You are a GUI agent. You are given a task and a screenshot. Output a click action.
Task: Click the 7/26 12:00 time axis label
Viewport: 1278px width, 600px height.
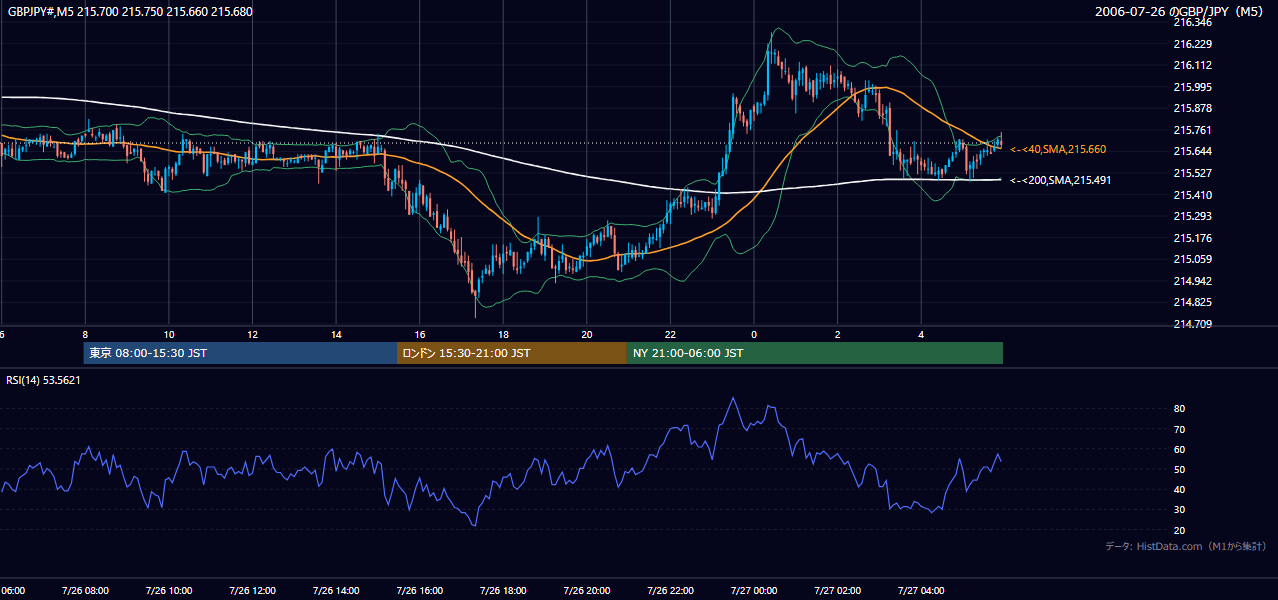click(x=252, y=590)
